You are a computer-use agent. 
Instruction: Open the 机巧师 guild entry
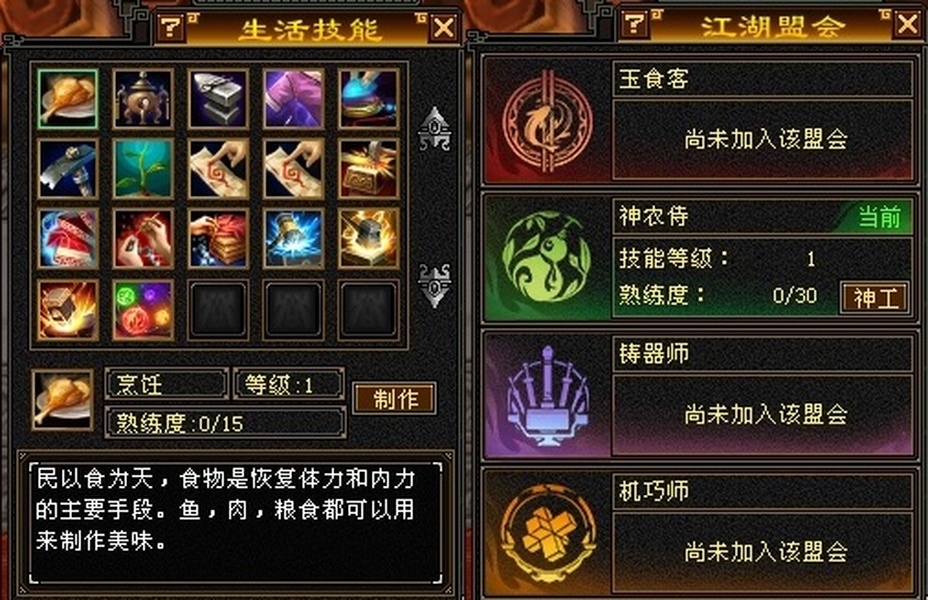701,533
